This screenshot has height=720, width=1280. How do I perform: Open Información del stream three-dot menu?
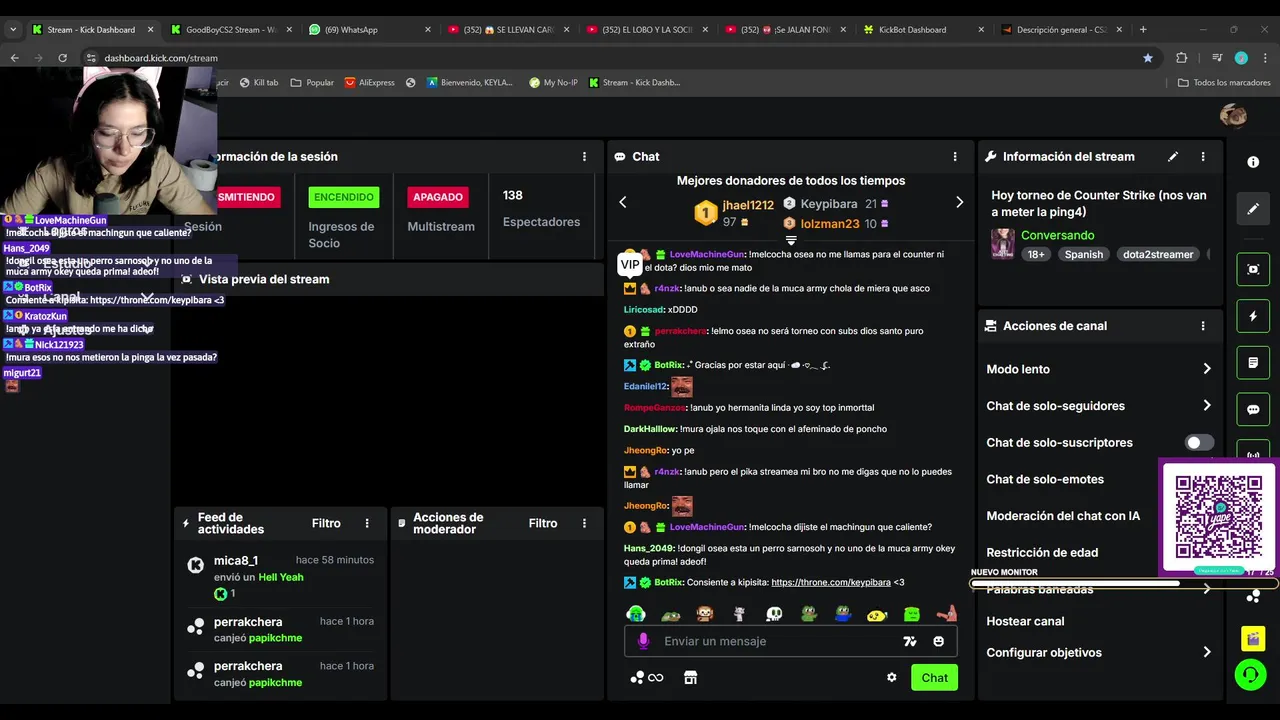(1203, 157)
